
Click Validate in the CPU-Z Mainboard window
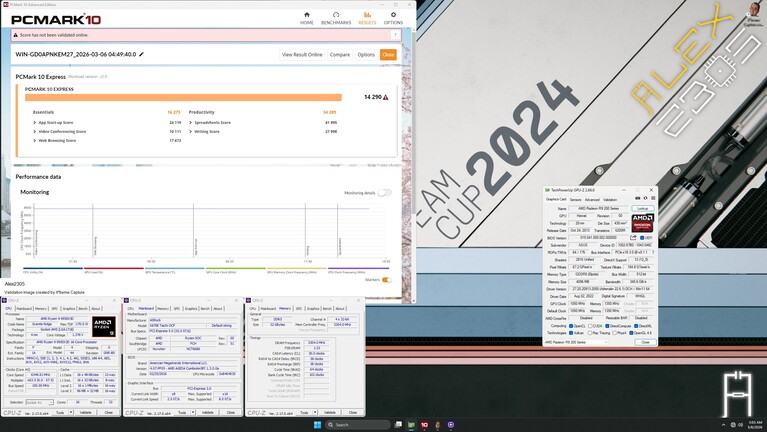click(x=208, y=412)
